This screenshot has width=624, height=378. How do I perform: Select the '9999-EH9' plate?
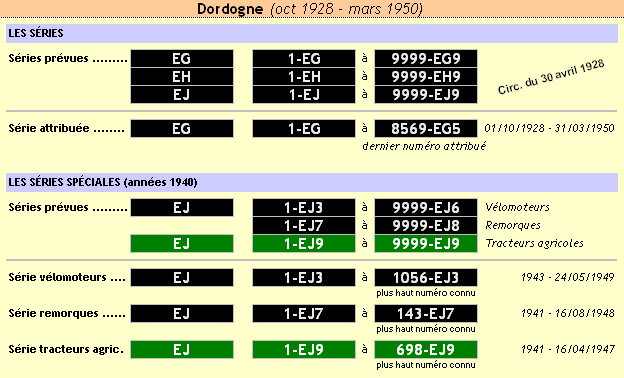tap(426, 76)
